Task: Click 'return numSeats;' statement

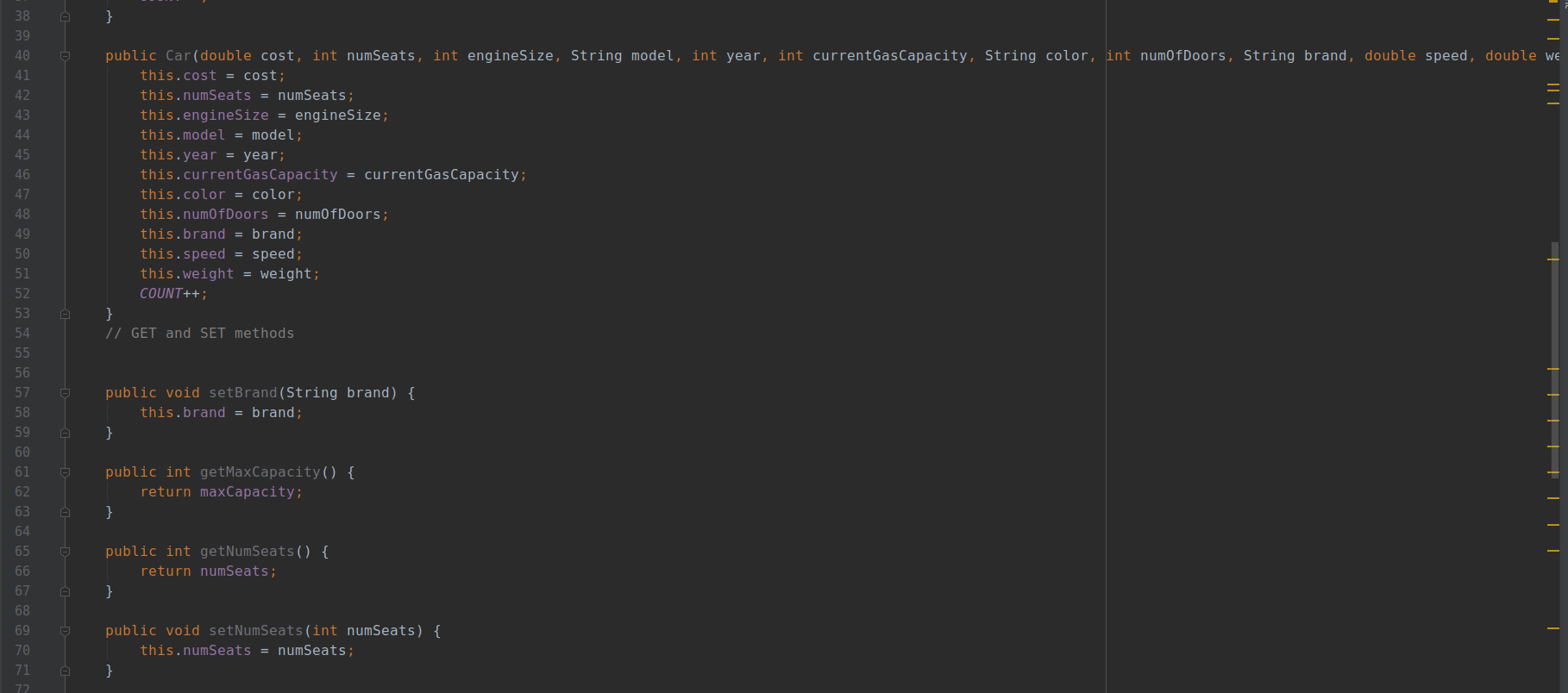Action: coord(208,571)
